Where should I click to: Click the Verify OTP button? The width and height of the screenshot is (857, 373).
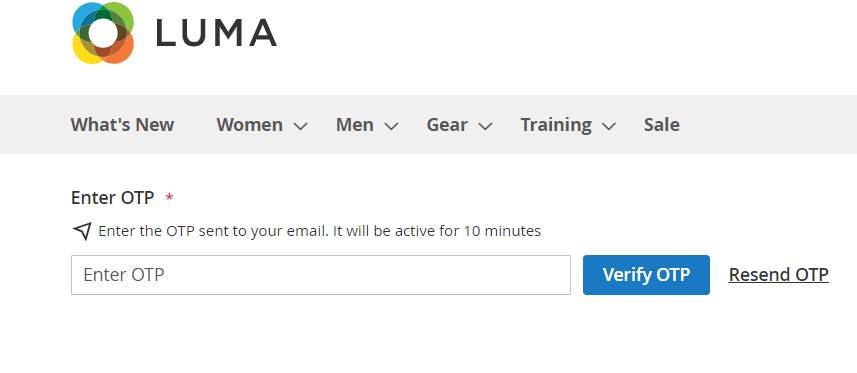pyautogui.click(x=646, y=275)
